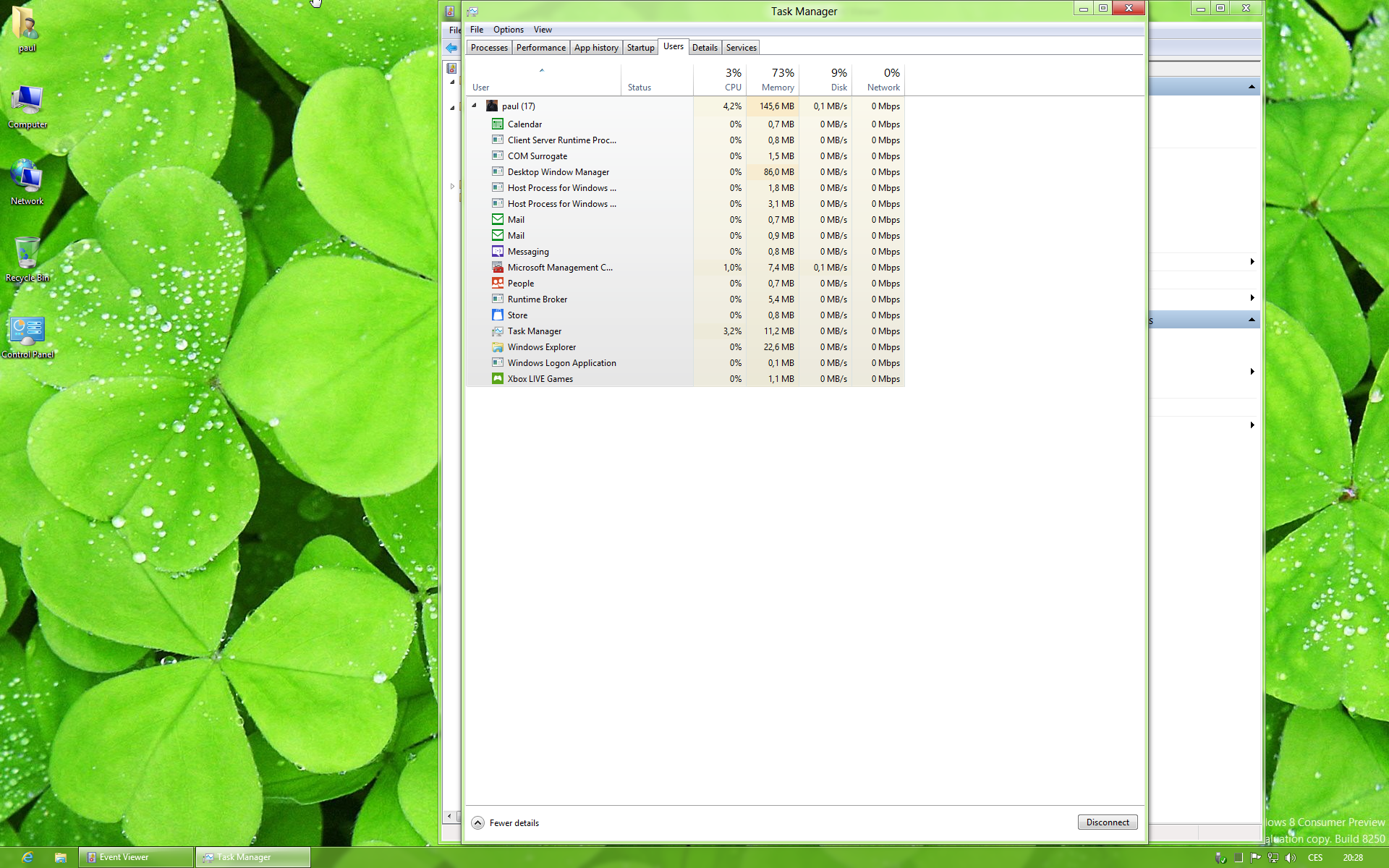Viewport: 1389px width, 868px height.
Task: Click the Calendar app icon in the list
Action: [498, 124]
